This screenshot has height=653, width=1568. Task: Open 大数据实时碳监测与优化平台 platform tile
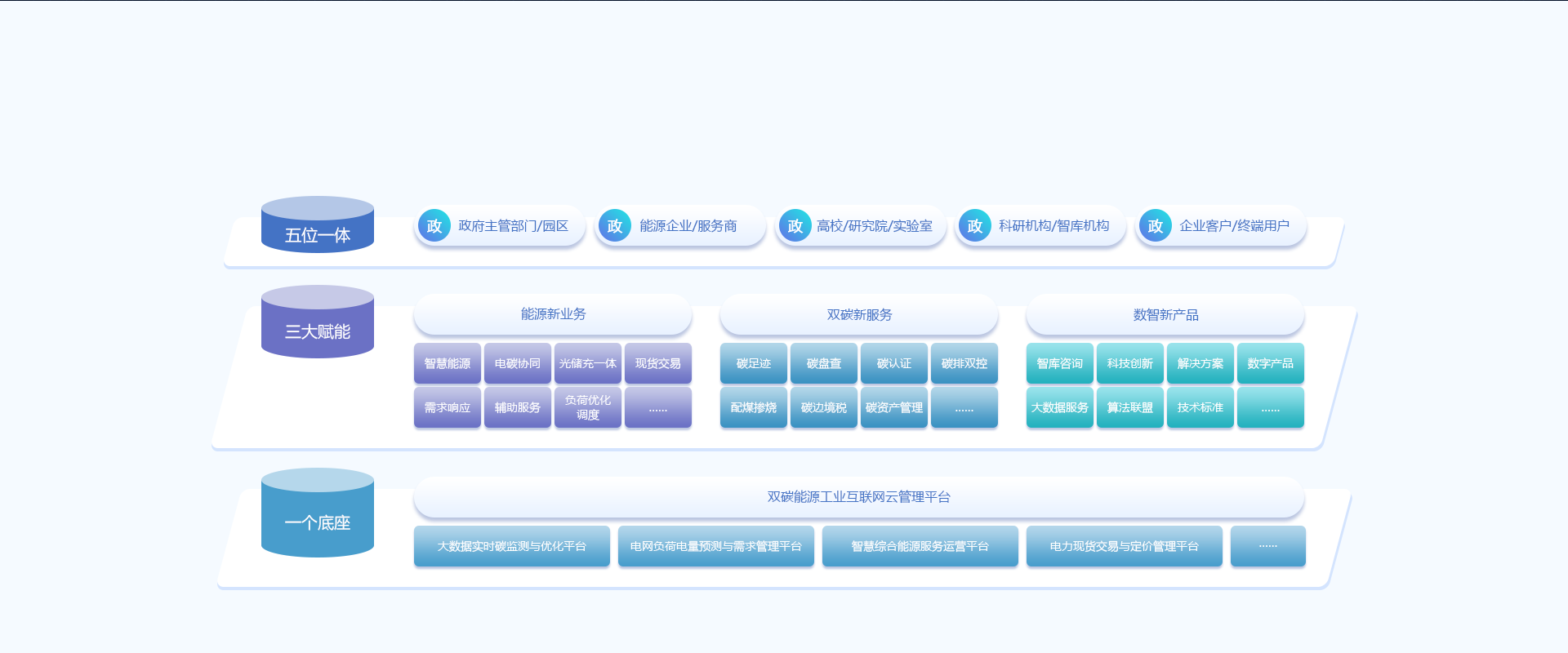click(x=512, y=546)
